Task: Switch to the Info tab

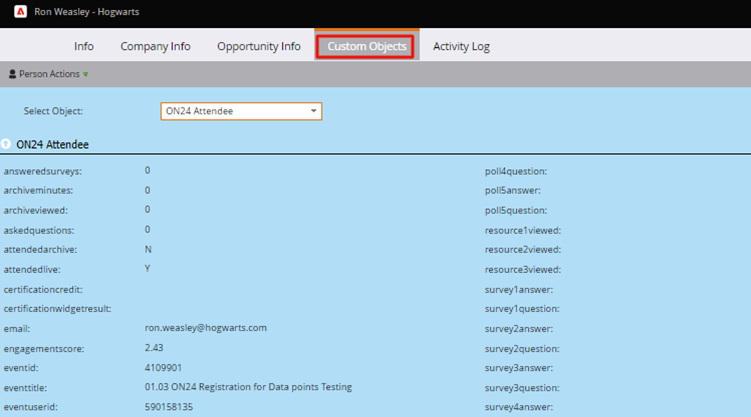Action: pyautogui.click(x=84, y=46)
